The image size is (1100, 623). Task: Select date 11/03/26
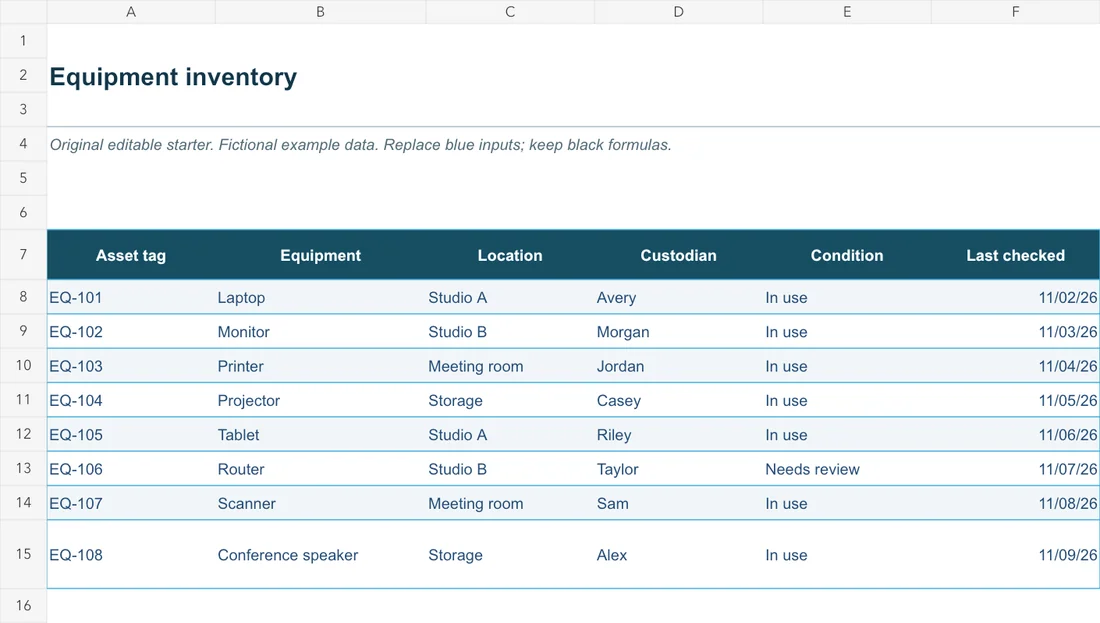1015,332
